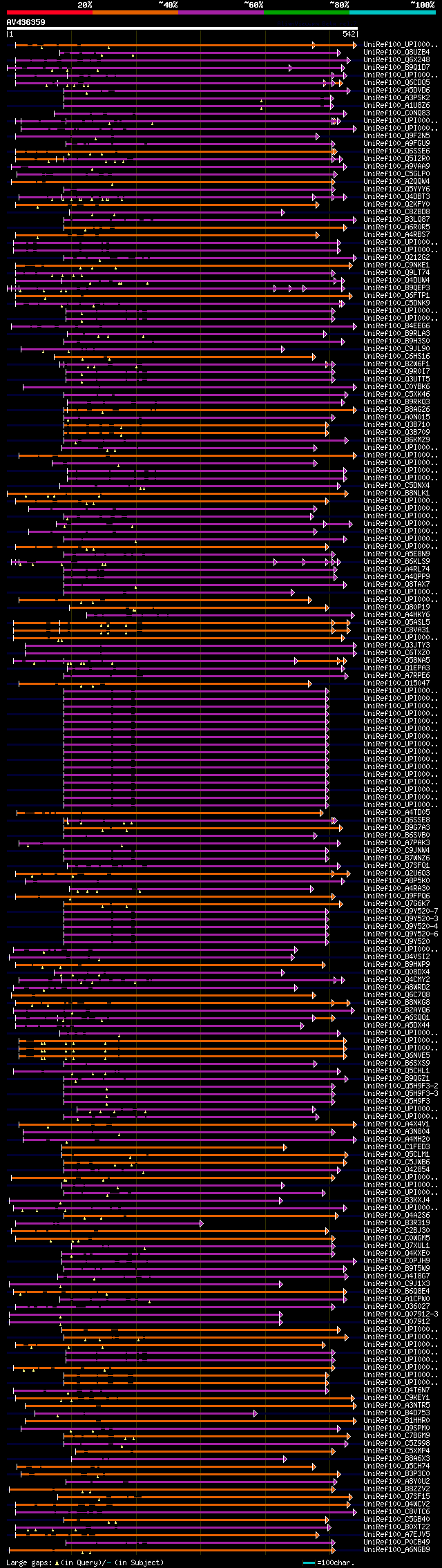Screen dimensions: 442x1568
Task: Open hit UniRef100_Q6X248
Action: (x=396, y=60)
